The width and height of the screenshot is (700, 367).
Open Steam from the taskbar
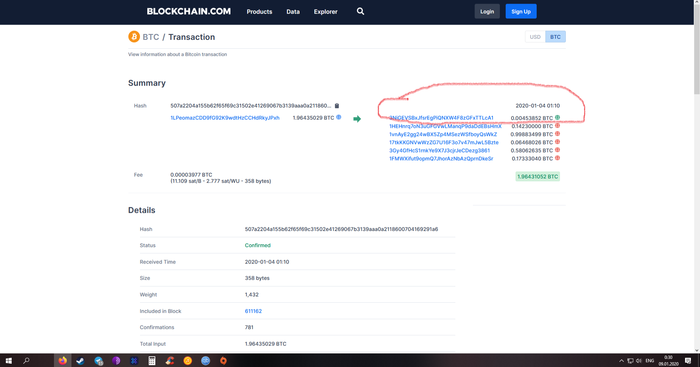tap(80, 361)
